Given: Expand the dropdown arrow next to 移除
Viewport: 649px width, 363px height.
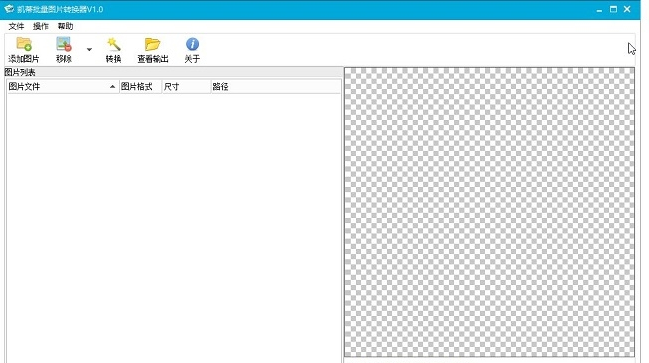Looking at the screenshot, I should tap(89, 50).
